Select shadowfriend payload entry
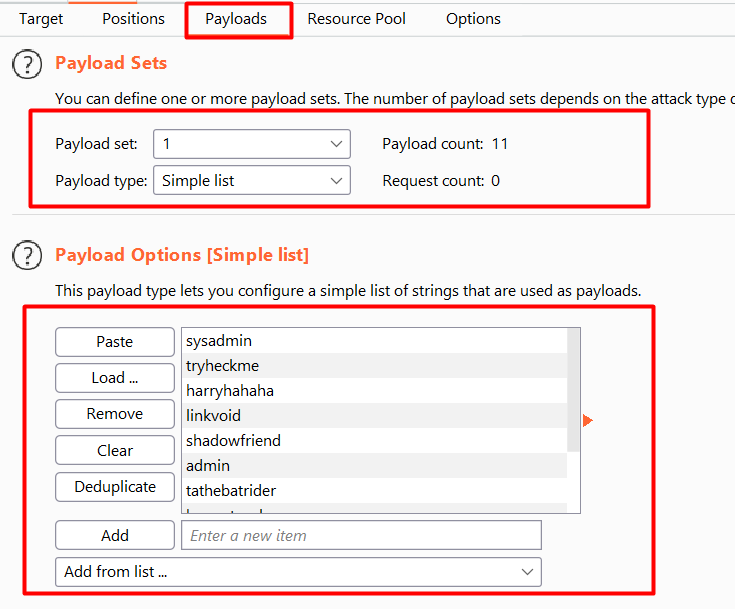The height and width of the screenshot is (609, 735). (x=375, y=441)
